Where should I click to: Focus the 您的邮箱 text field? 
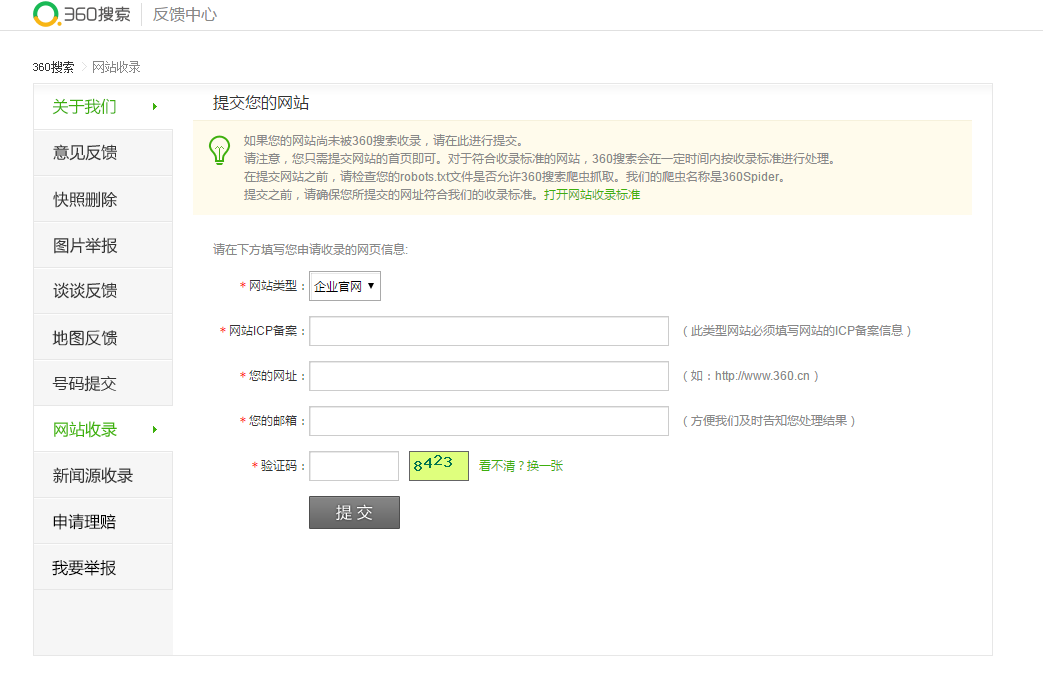[x=488, y=421]
